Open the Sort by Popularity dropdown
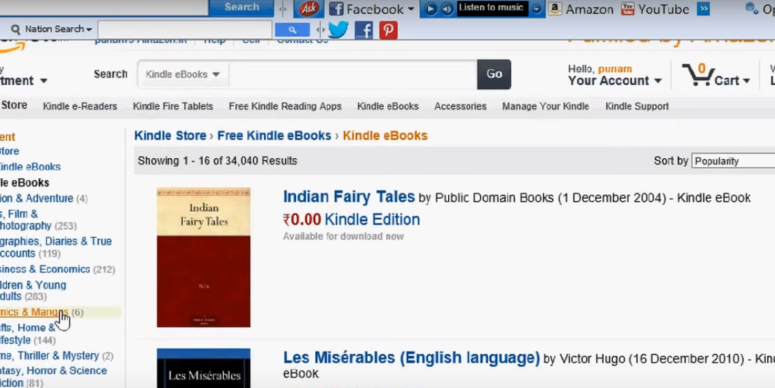The image size is (775, 388). click(x=733, y=161)
